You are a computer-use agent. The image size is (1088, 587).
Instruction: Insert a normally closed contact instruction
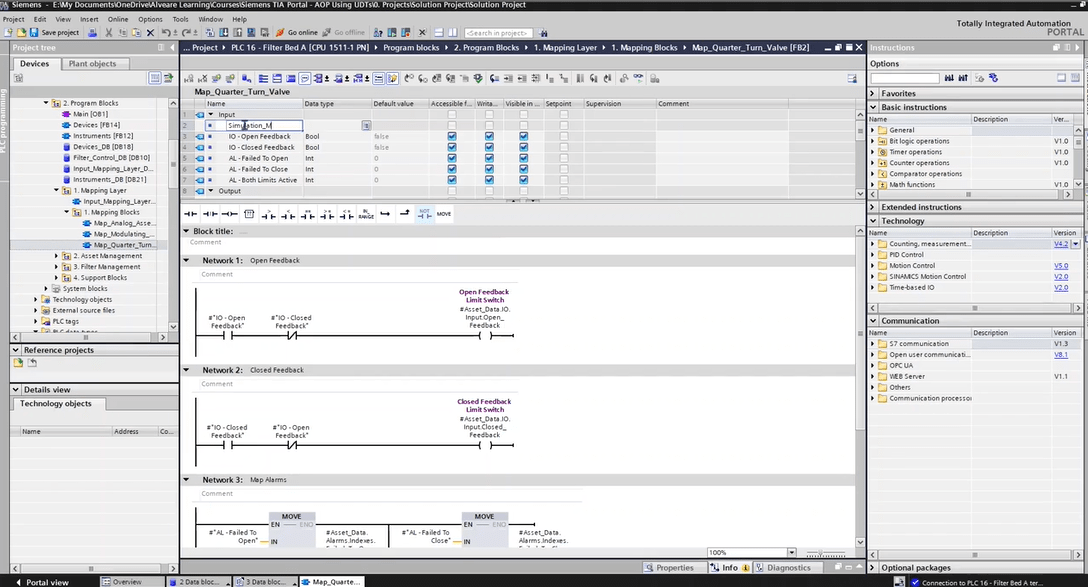(210, 214)
